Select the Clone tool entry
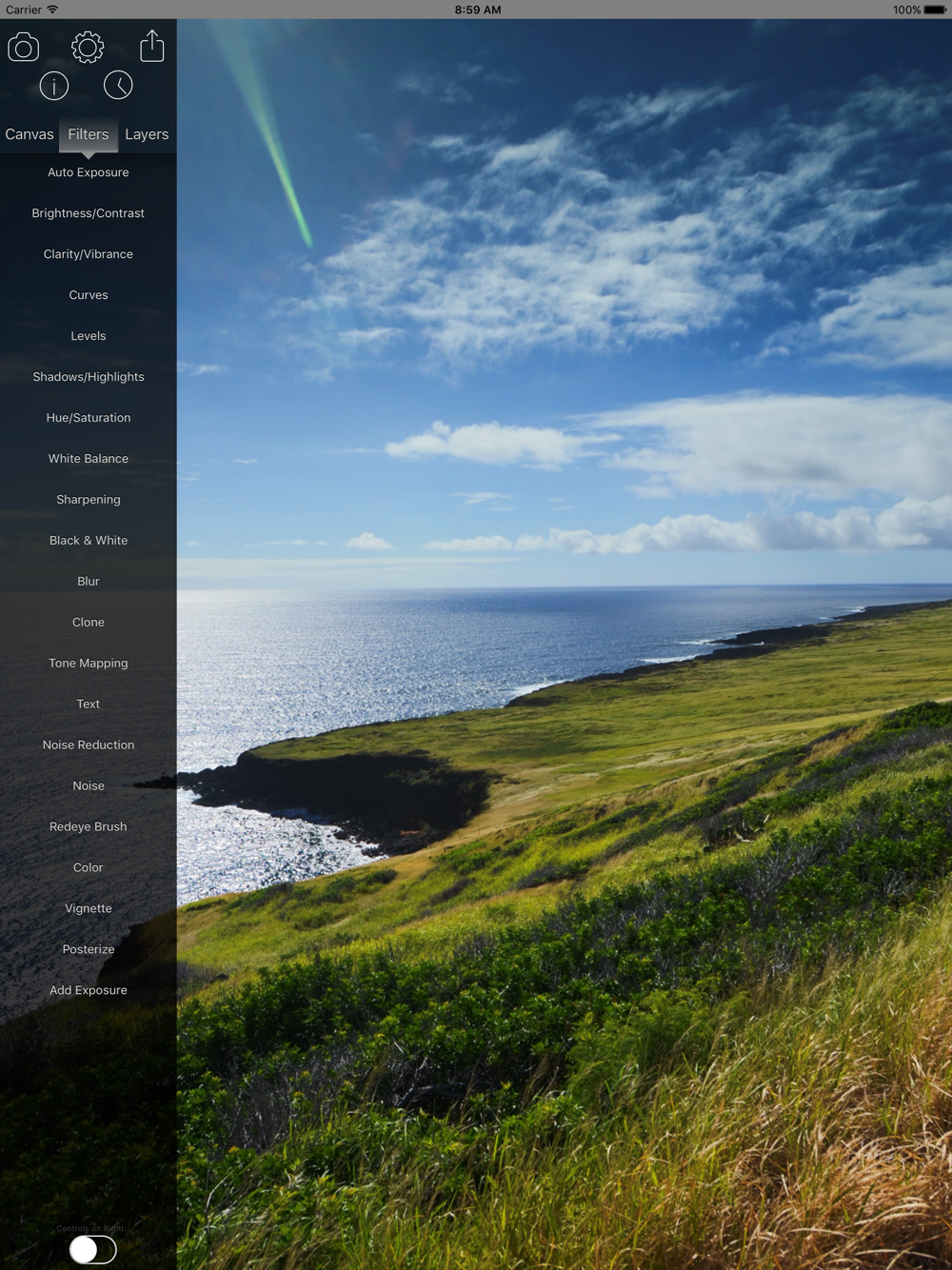The image size is (952, 1270). click(89, 623)
